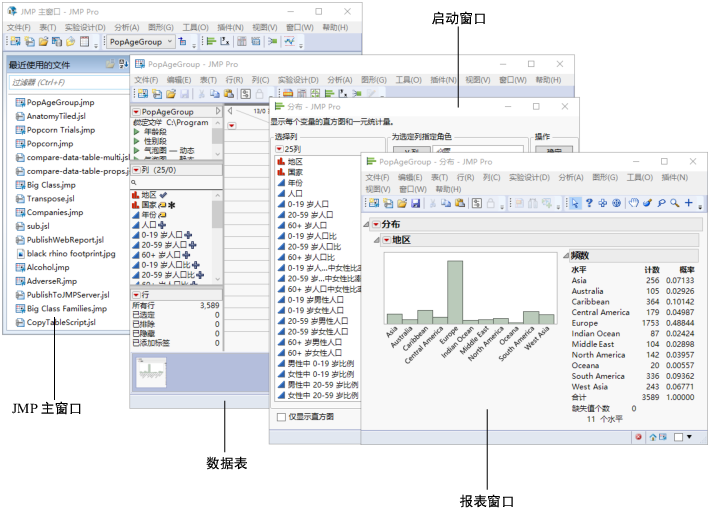Click the column search field in data table

pyautogui.click(x=177, y=183)
